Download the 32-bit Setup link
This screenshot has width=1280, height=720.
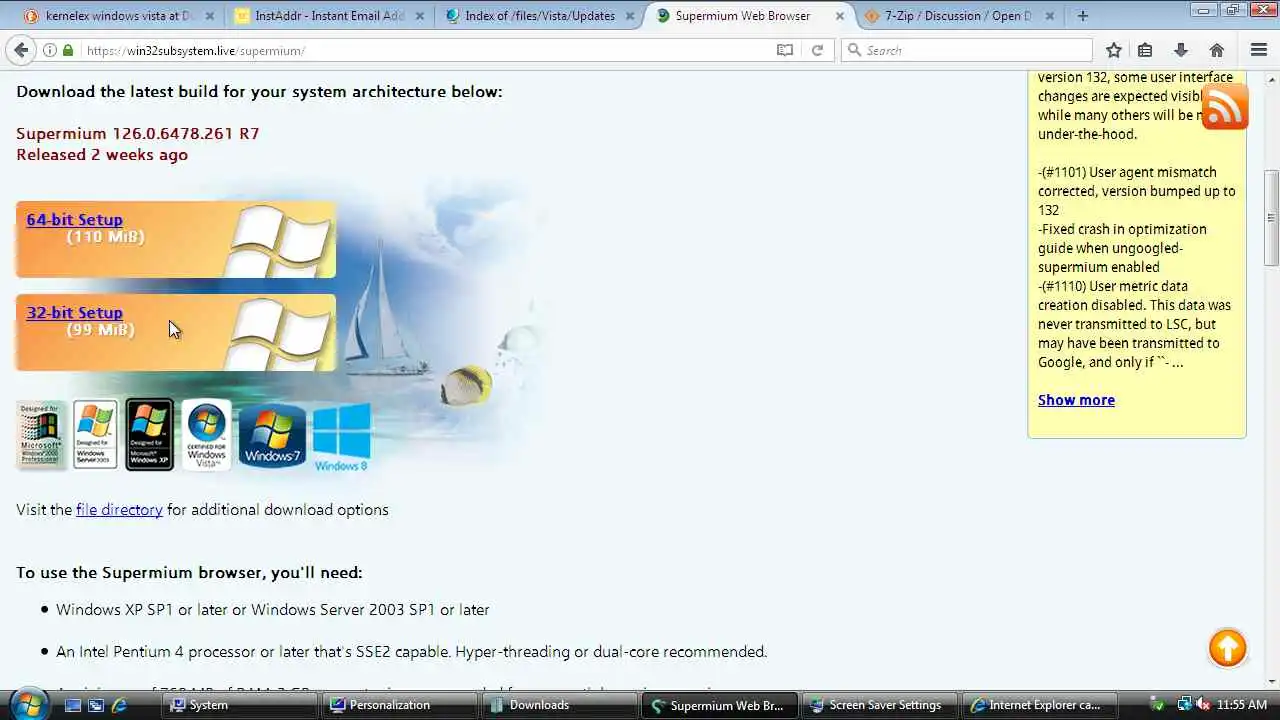pyautogui.click(x=74, y=313)
